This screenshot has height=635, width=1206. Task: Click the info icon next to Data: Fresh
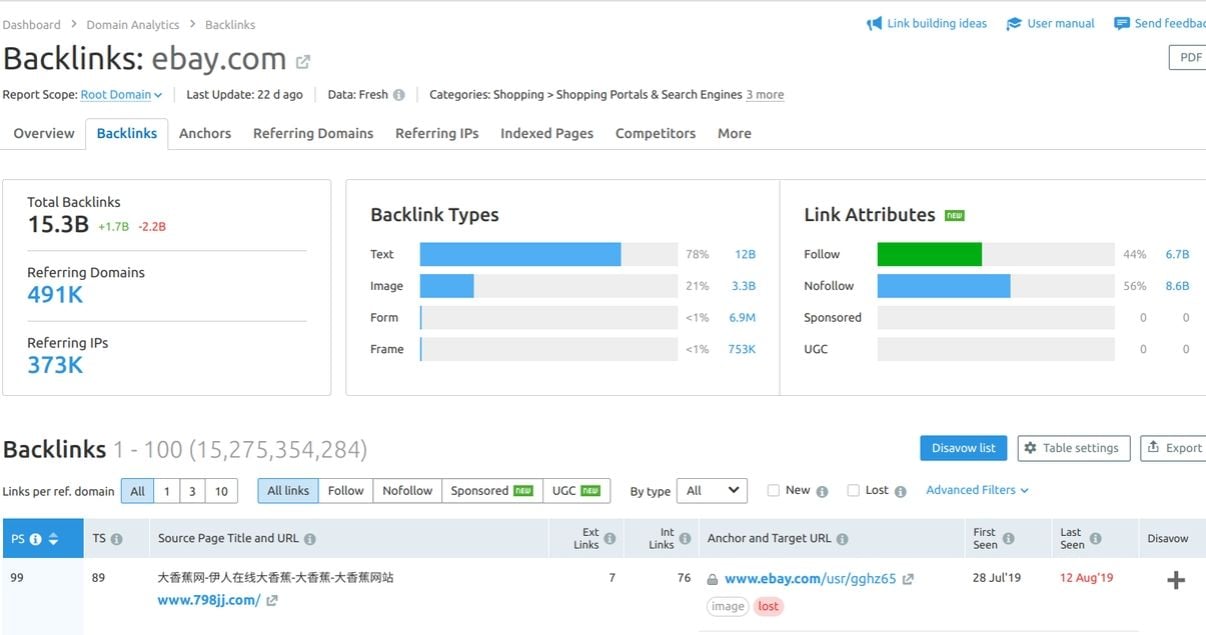(399, 95)
